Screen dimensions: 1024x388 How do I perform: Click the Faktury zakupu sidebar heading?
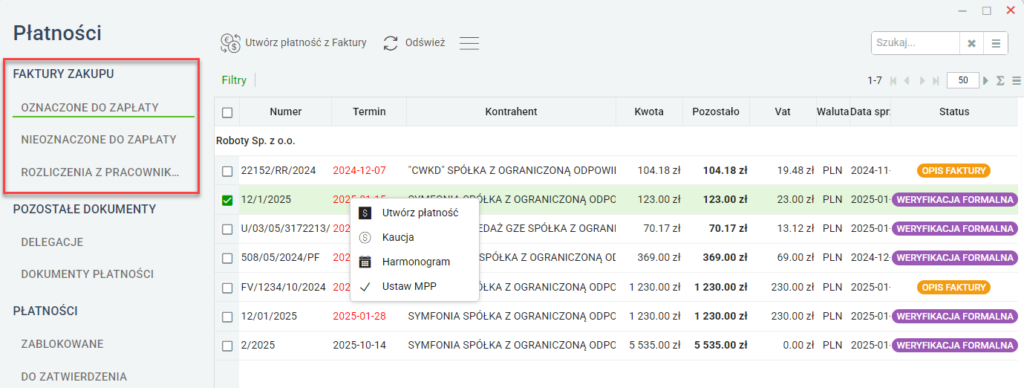(63, 74)
